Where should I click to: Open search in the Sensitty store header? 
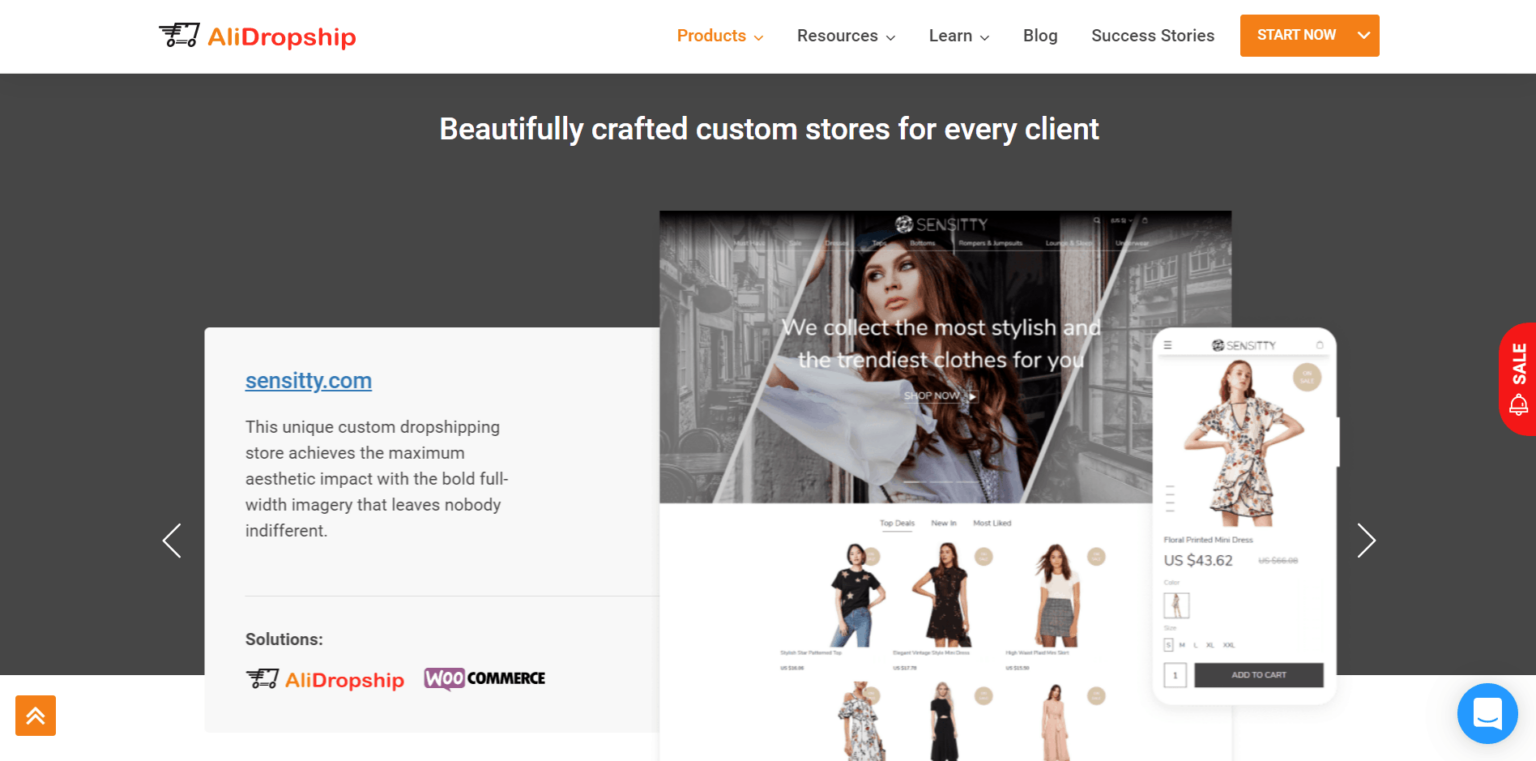tap(1097, 220)
